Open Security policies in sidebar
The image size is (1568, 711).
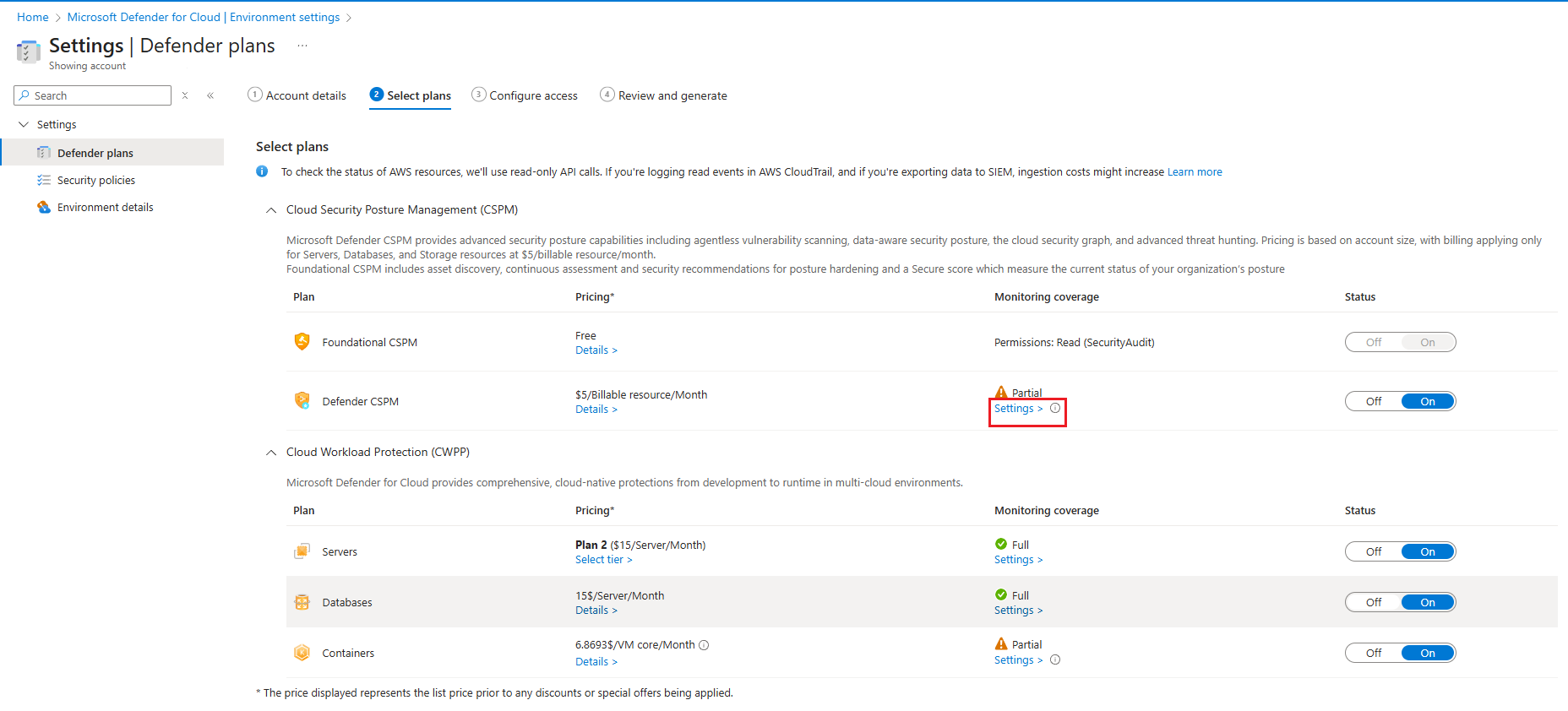pos(112,180)
